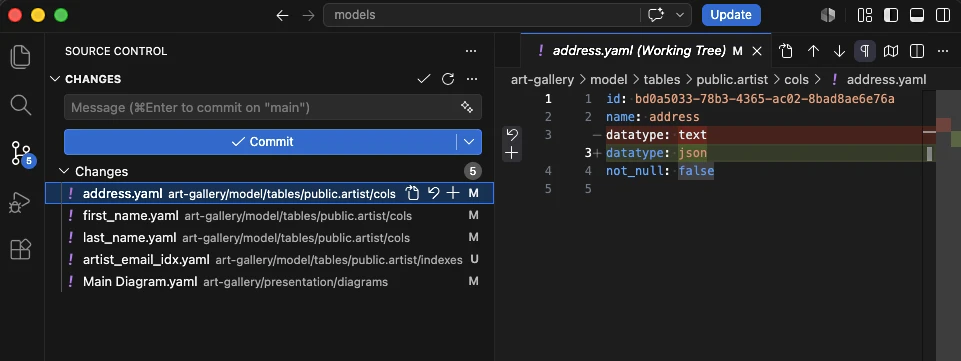Viewport: 961px width, 361px height.
Task: Go forward with the right arrow
Action: click(x=308, y=15)
